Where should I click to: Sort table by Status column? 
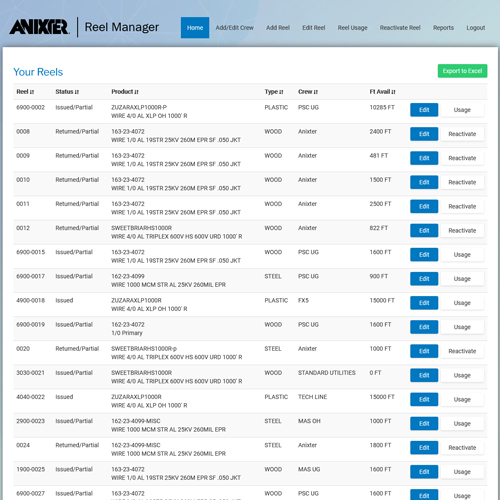[x=67, y=92]
